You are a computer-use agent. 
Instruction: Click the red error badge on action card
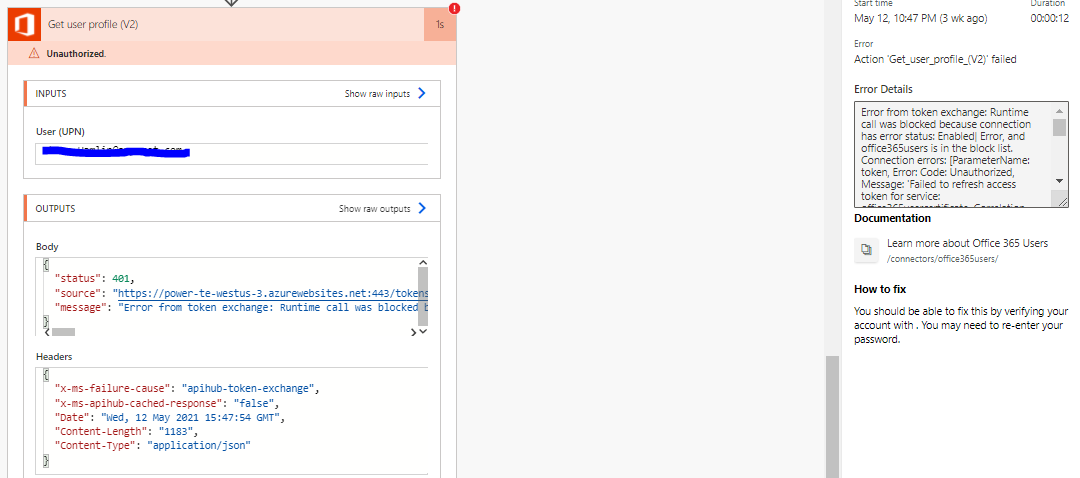pos(454,9)
